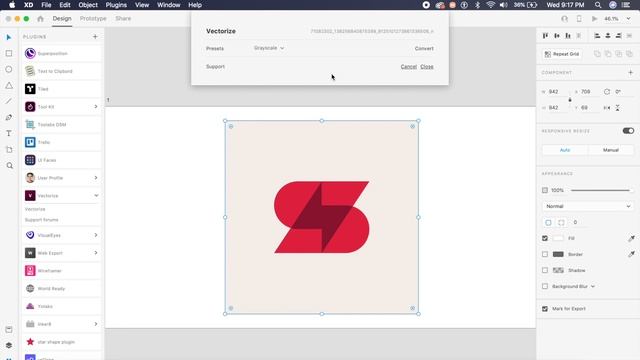The width and height of the screenshot is (640, 360).
Task: Open the Grayscale presets dropdown
Action: pos(269,48)
